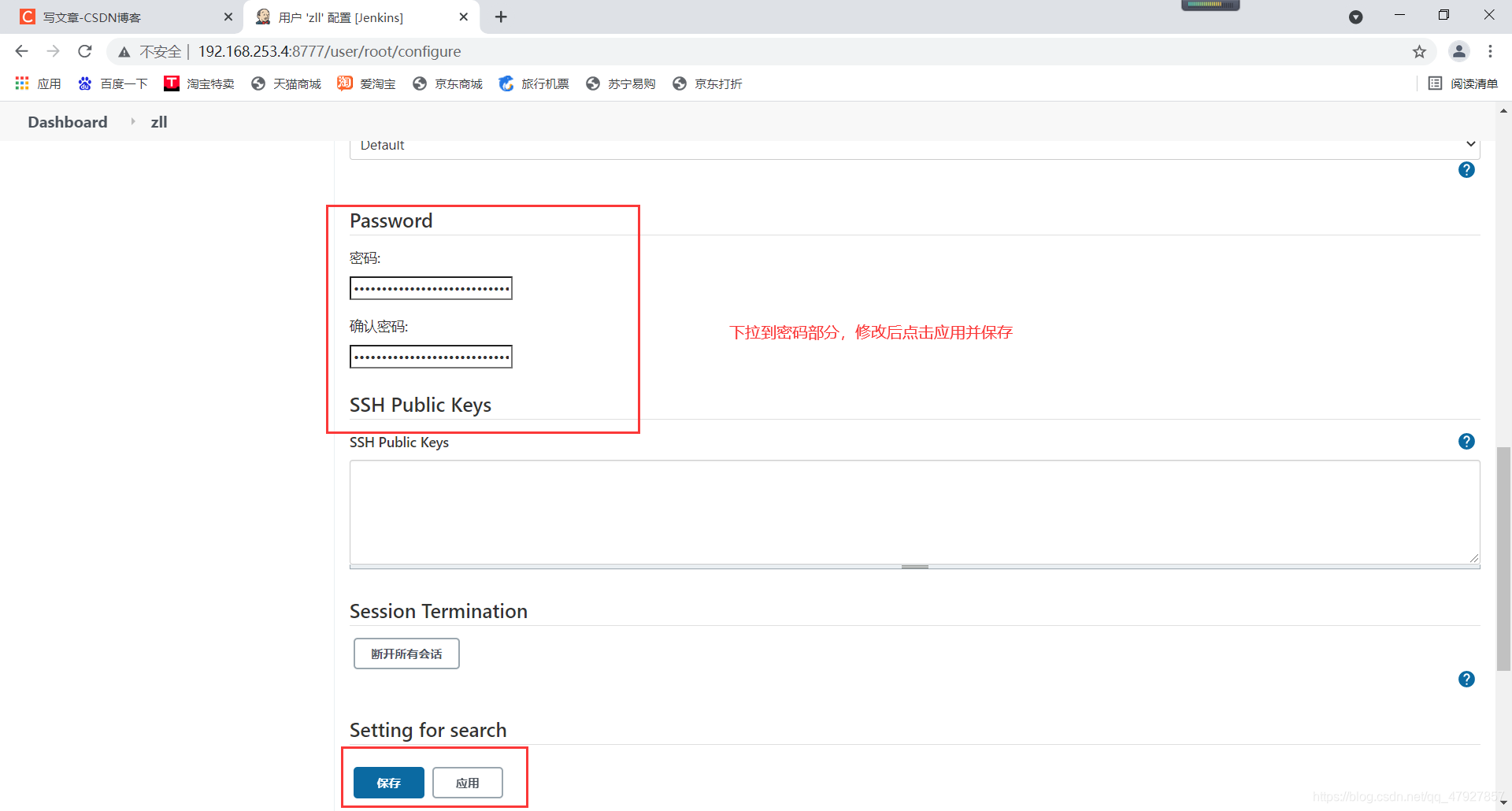Click the 应用 apply button
1512x811 pixels.
click(x=468, y=783)
